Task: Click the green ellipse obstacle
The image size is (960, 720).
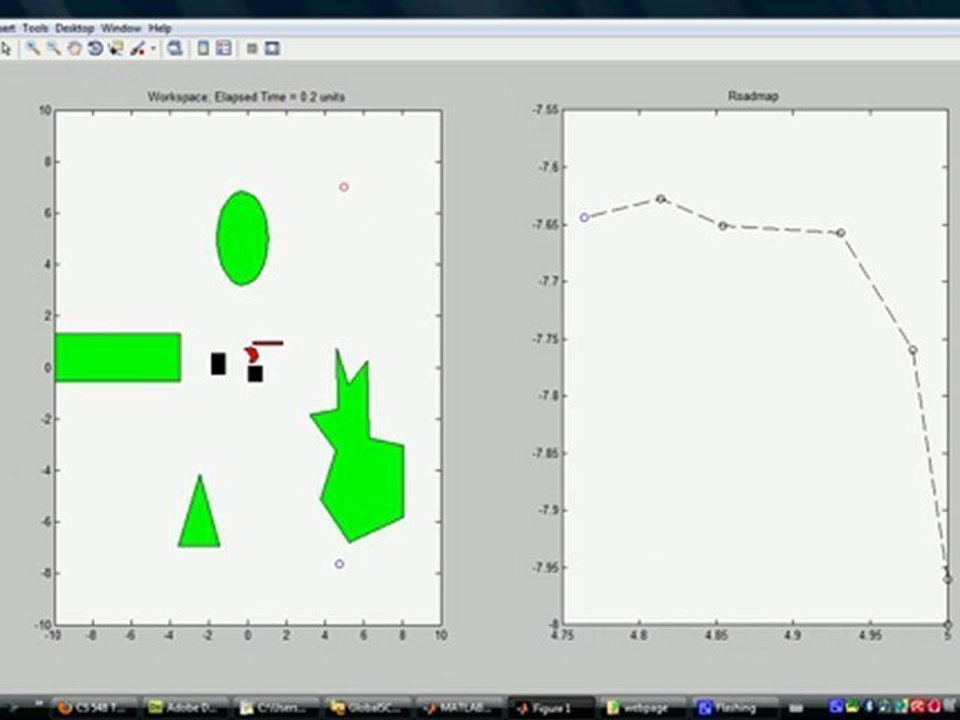Action: [x=242, y=238]
